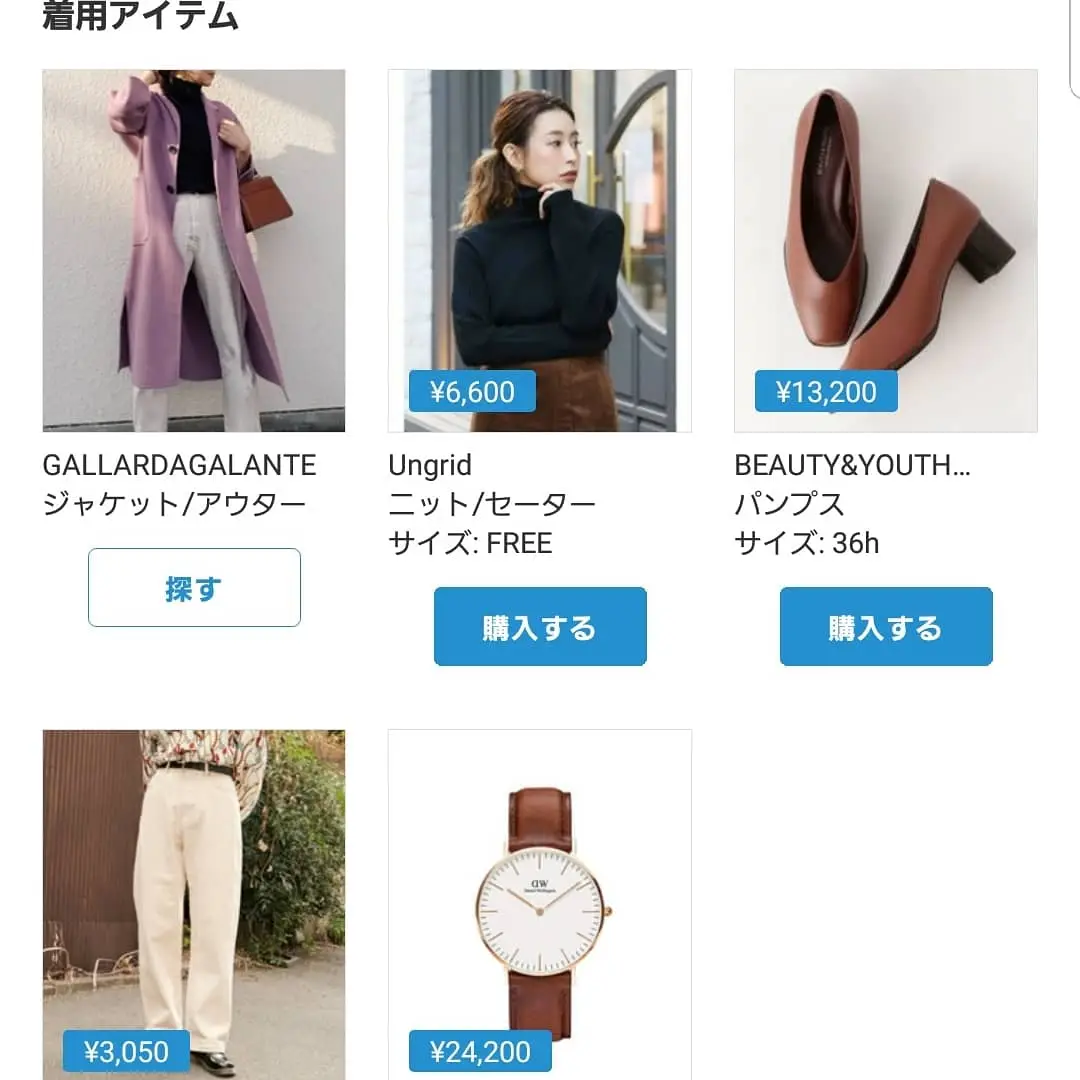The image size is (1080, 1080).
Task: Click the サイズ: FREE size label
Action: 470,543
